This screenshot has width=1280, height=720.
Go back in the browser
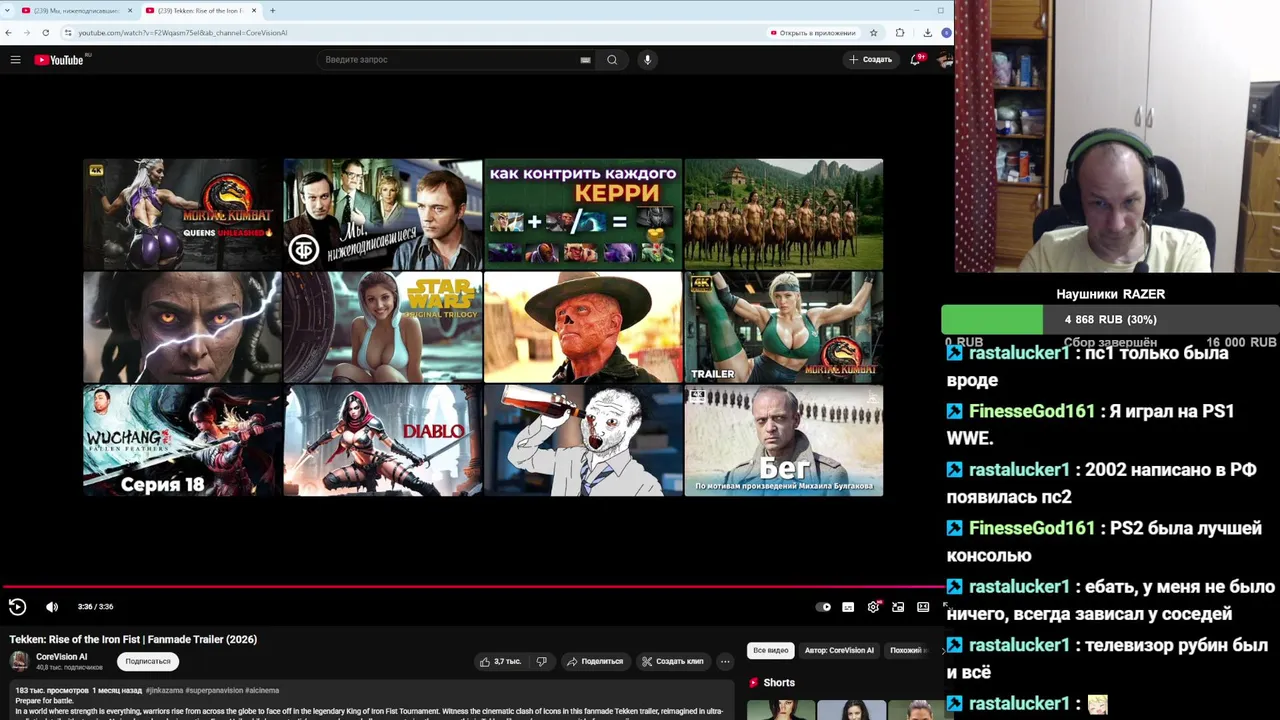tap(8, 33)
